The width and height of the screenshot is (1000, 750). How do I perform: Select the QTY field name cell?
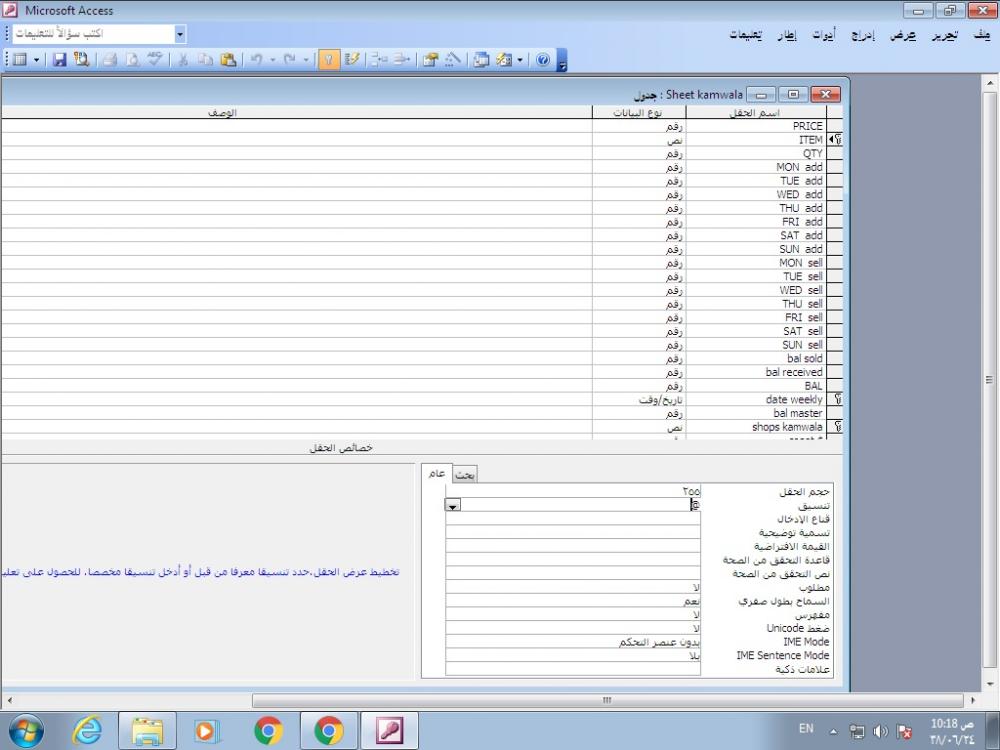tap(756, 153)
